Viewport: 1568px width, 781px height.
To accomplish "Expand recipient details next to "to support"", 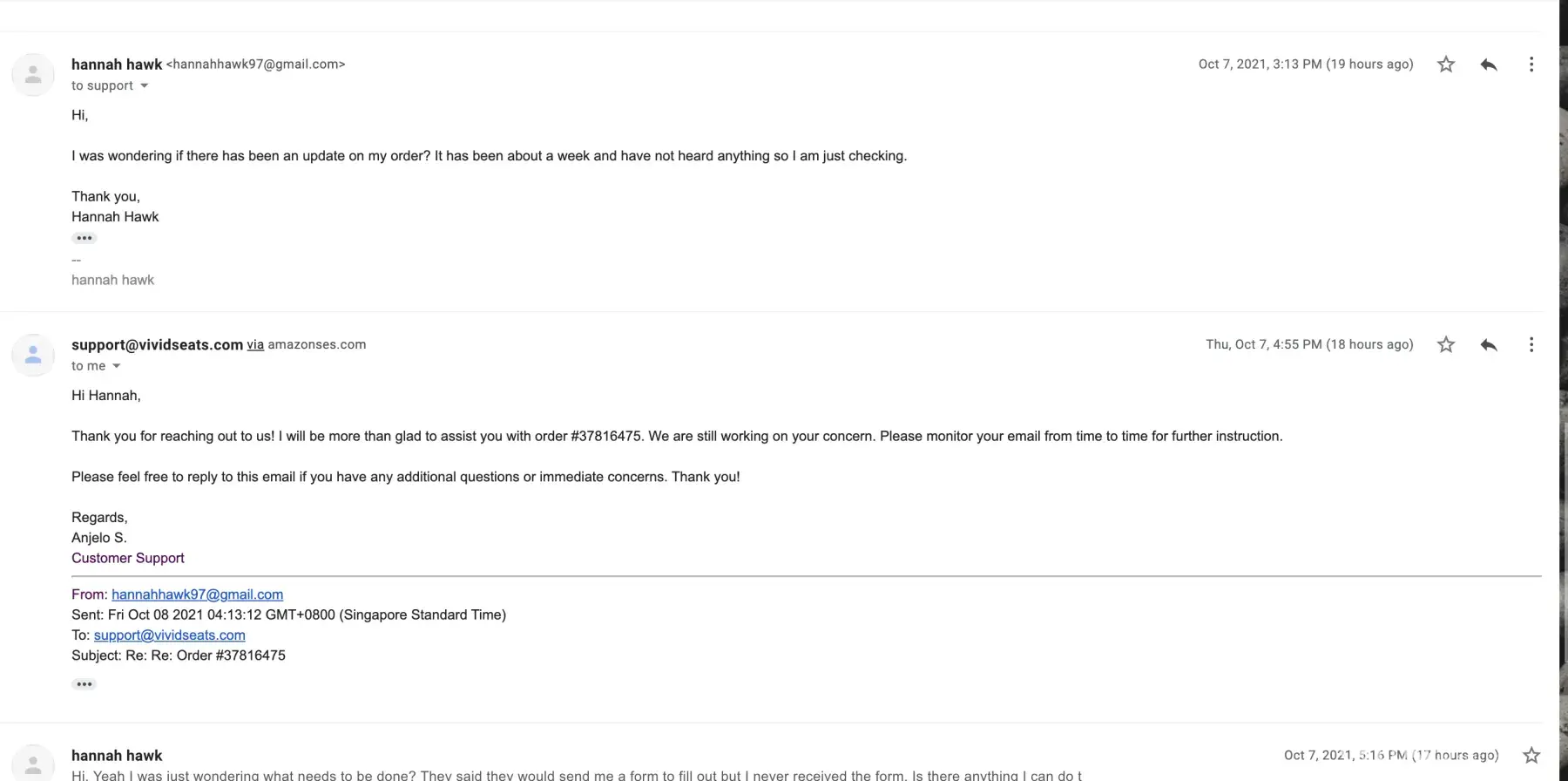I will (x=145, y=85).
